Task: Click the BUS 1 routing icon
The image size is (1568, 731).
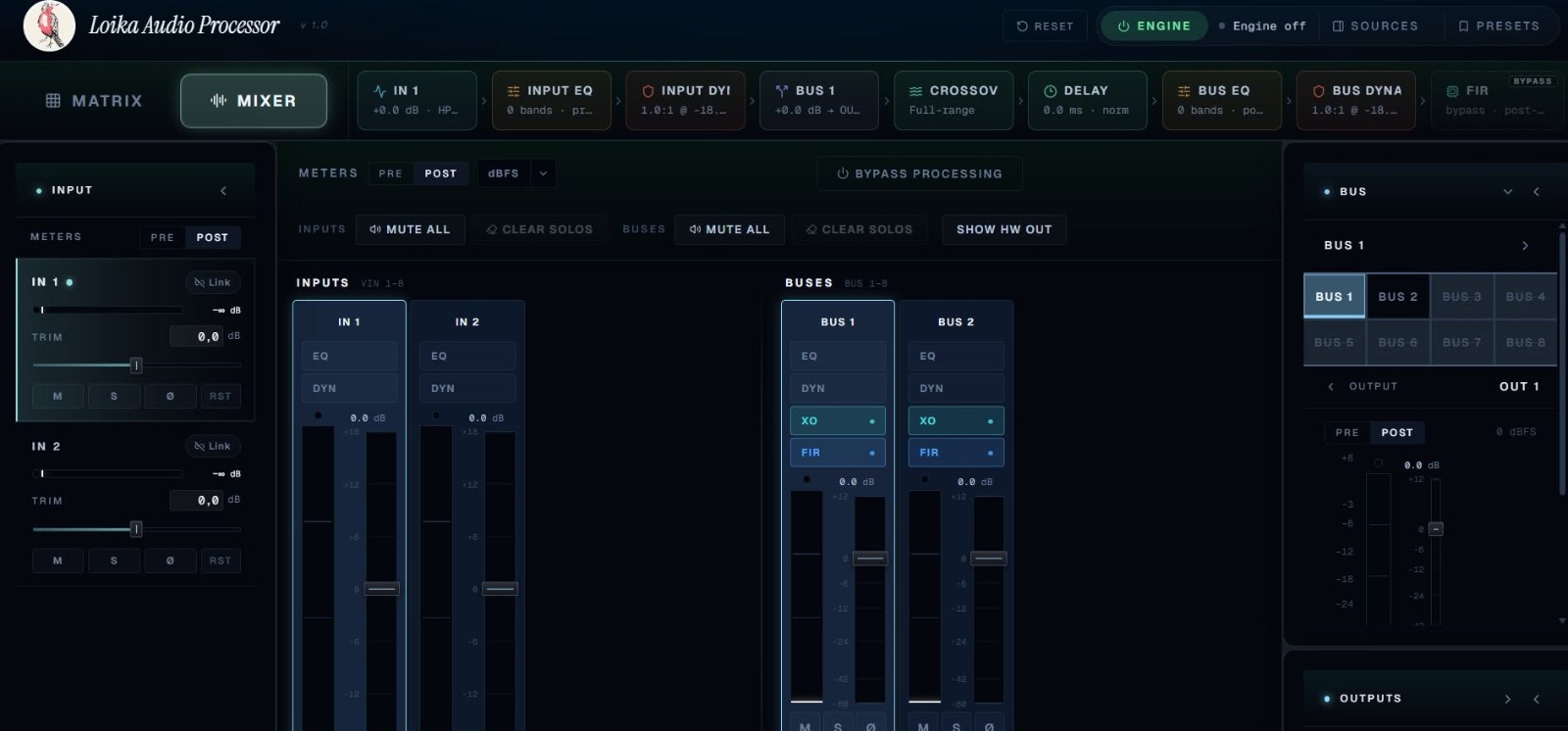Action: tap(782, 90)
